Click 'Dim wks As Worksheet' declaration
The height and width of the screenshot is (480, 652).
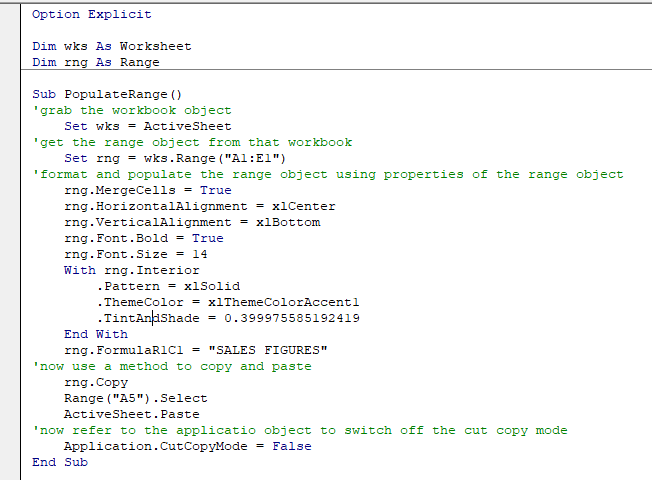[x=112, y=46]
